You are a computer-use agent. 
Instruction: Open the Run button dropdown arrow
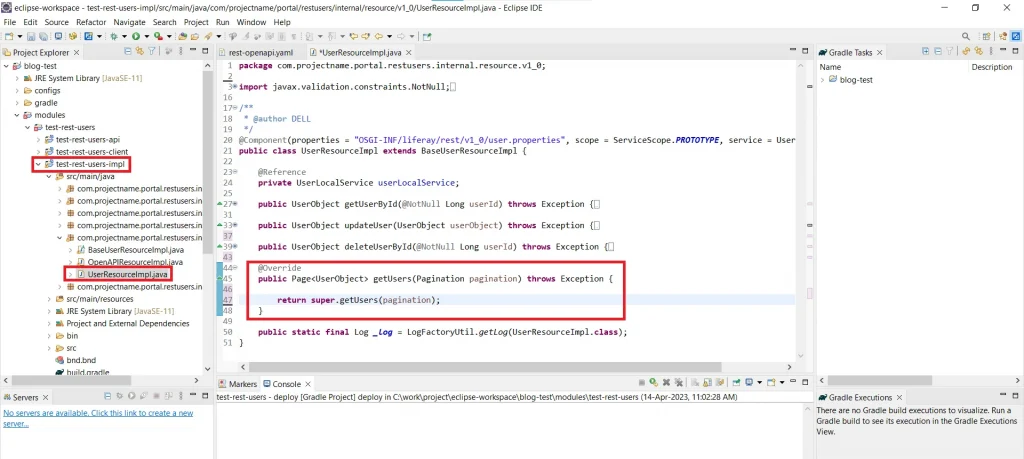(147, 37)
